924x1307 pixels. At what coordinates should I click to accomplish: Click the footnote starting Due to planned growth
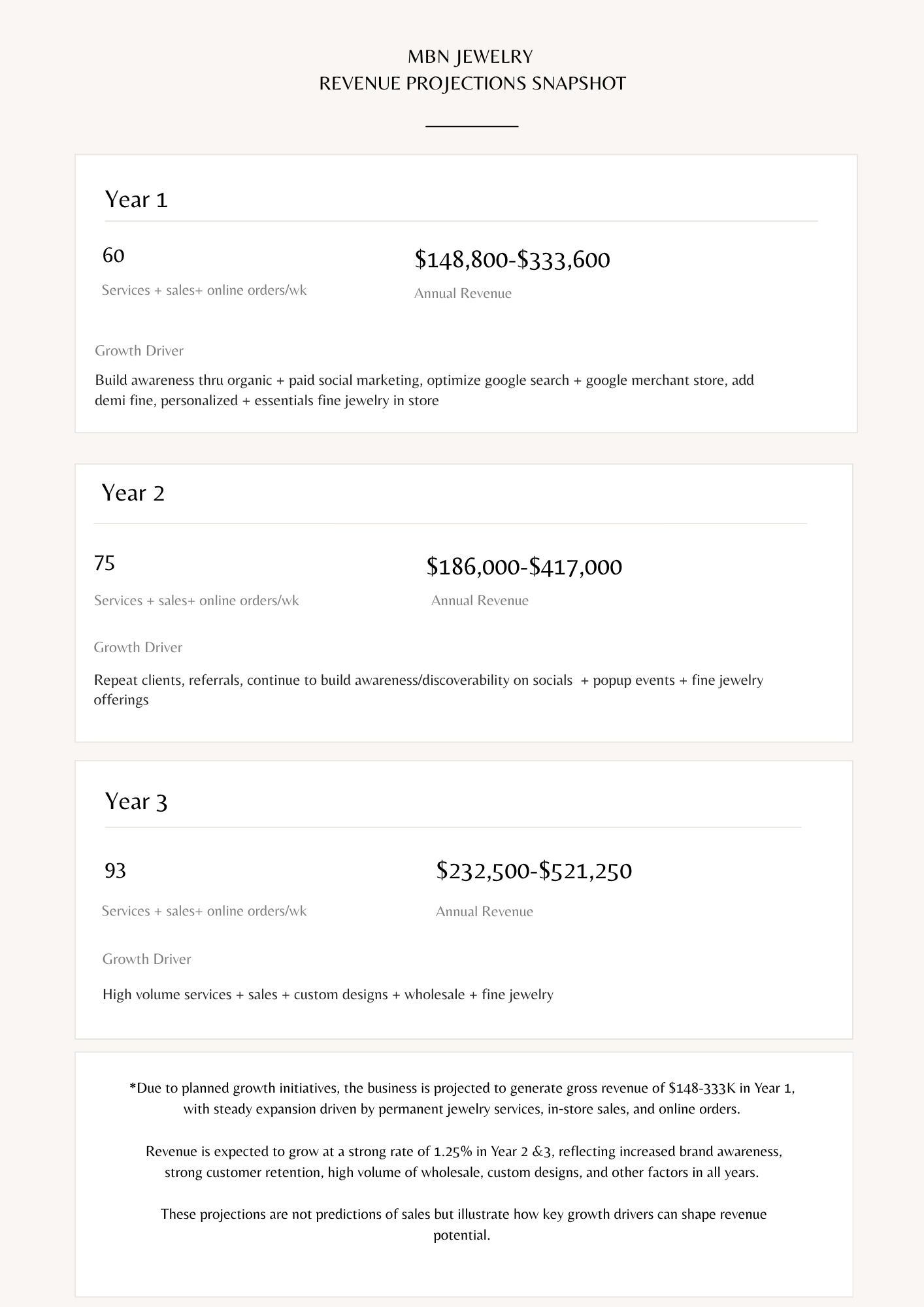point(462,1099)
